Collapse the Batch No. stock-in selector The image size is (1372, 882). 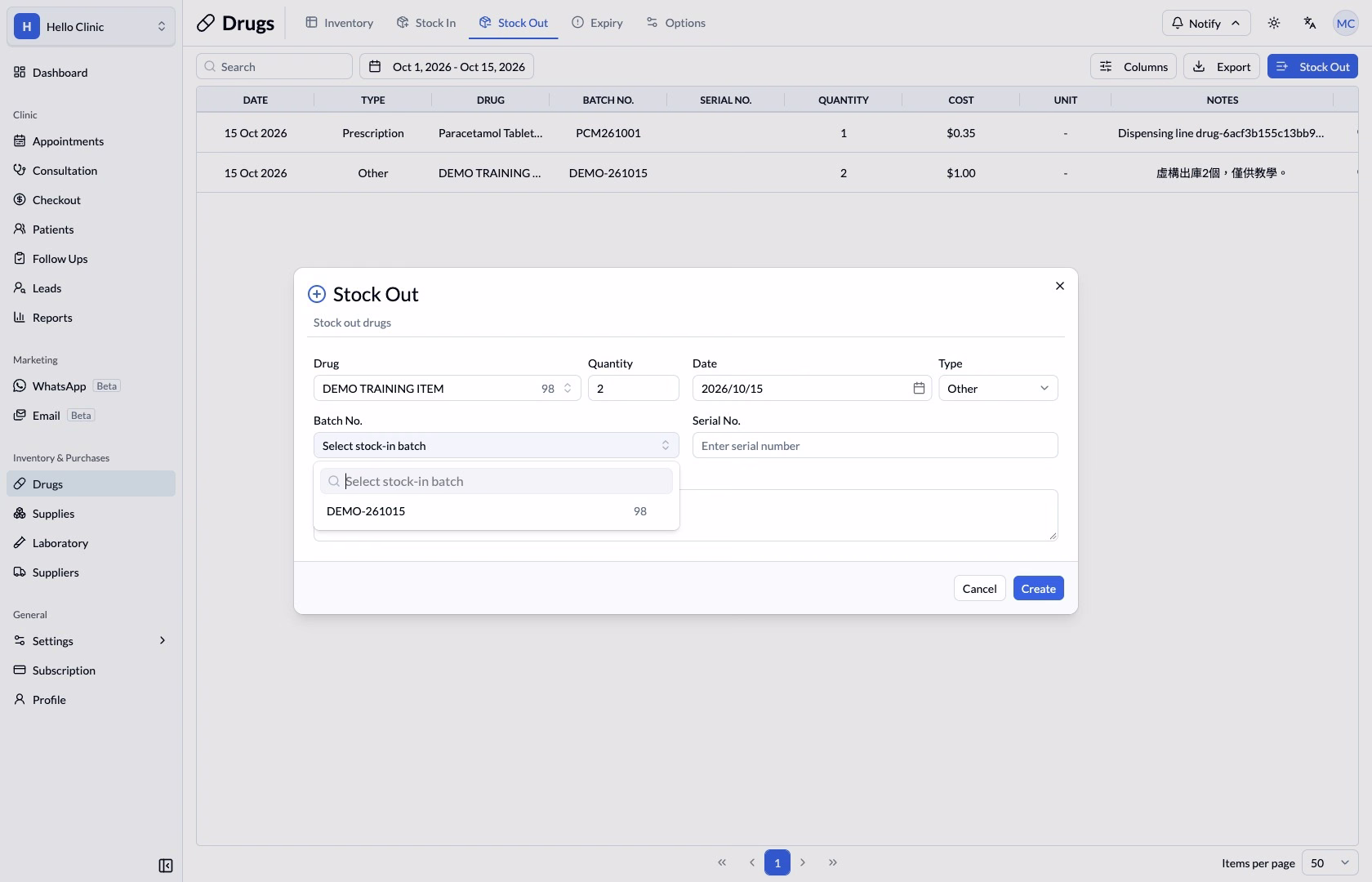(496, 445)
